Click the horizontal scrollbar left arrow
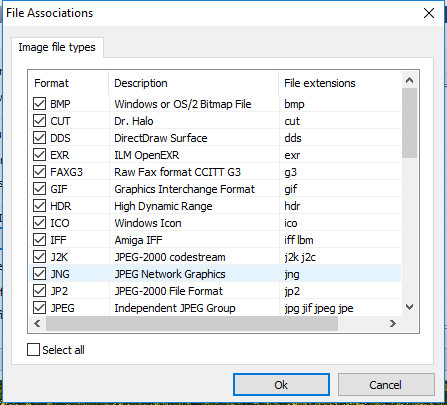Image resolution: width=447 pixels, height=405 pixels. 37,323
